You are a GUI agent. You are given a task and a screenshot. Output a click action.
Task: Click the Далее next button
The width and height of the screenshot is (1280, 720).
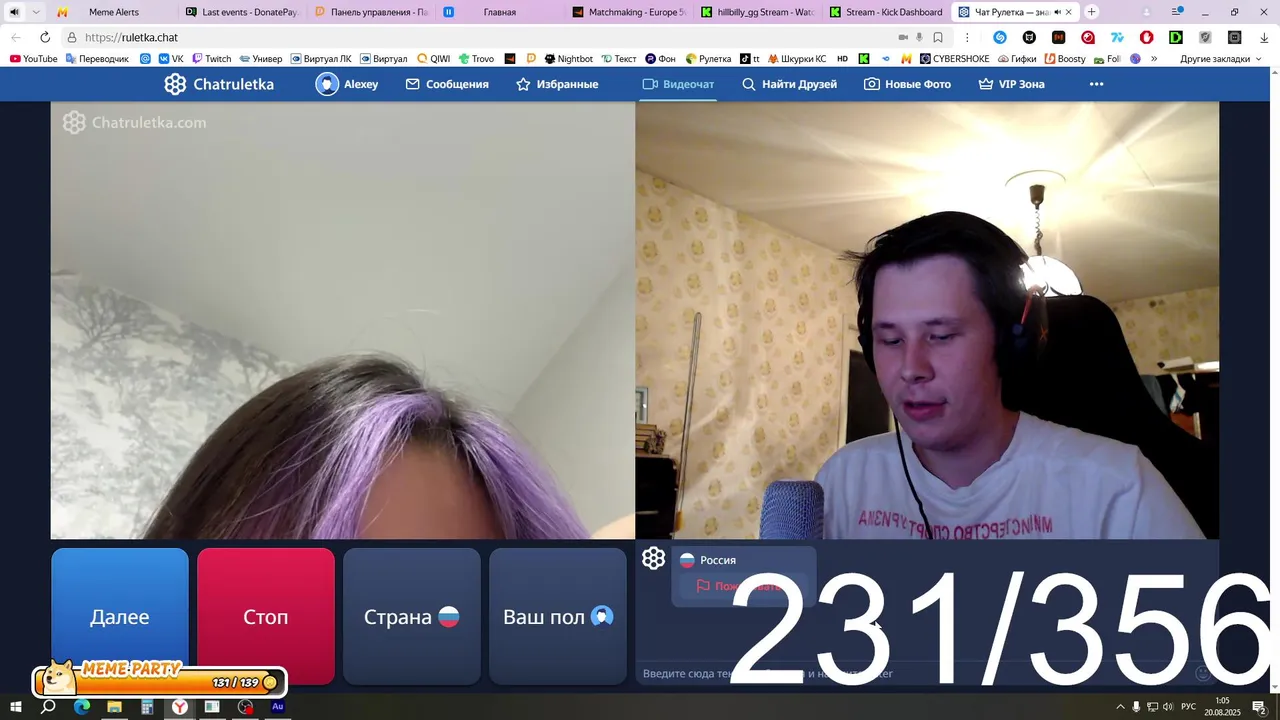click(120, 616)
